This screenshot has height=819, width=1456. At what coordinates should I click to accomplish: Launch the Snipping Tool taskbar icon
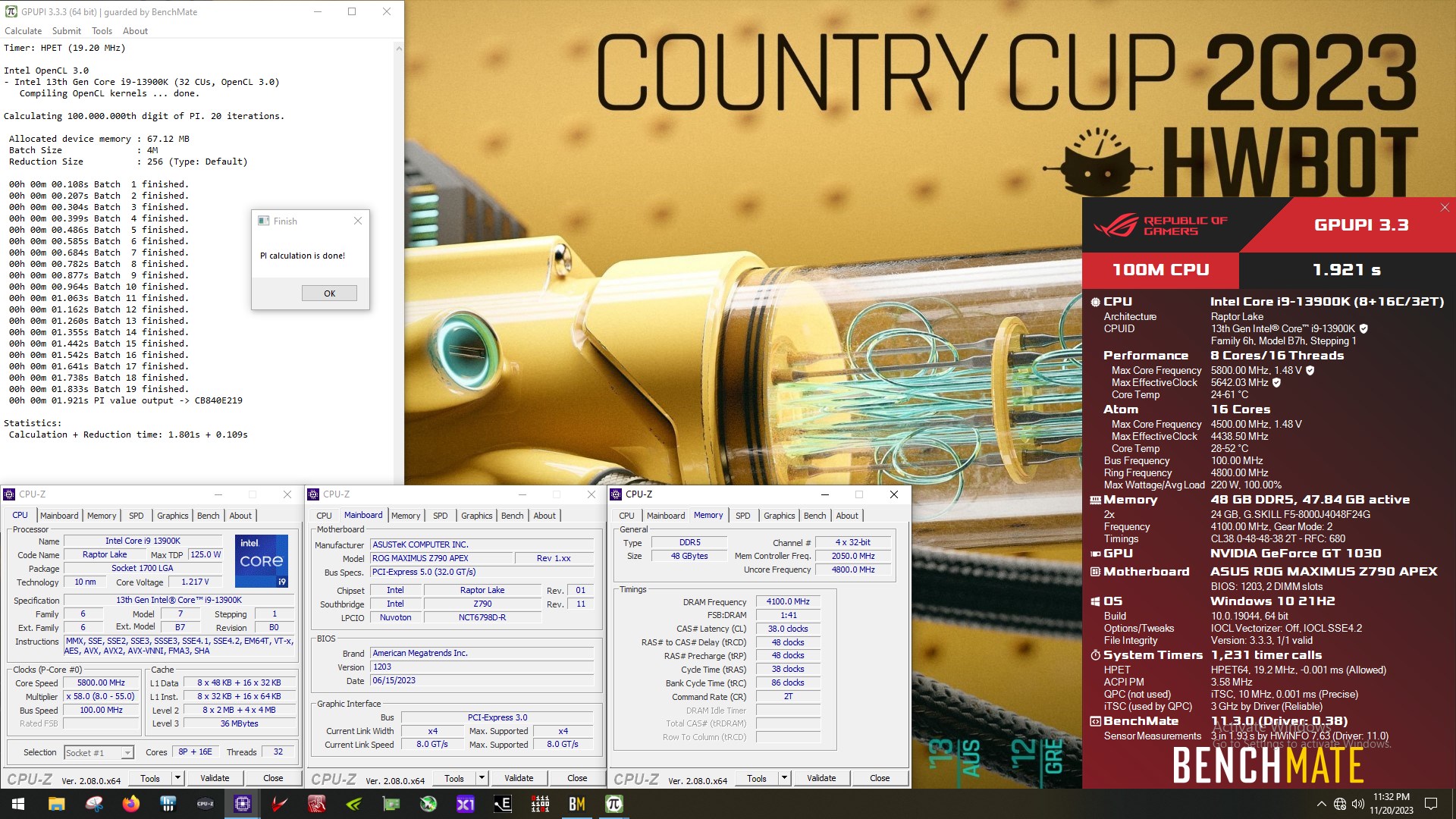(x=94, y=804)
